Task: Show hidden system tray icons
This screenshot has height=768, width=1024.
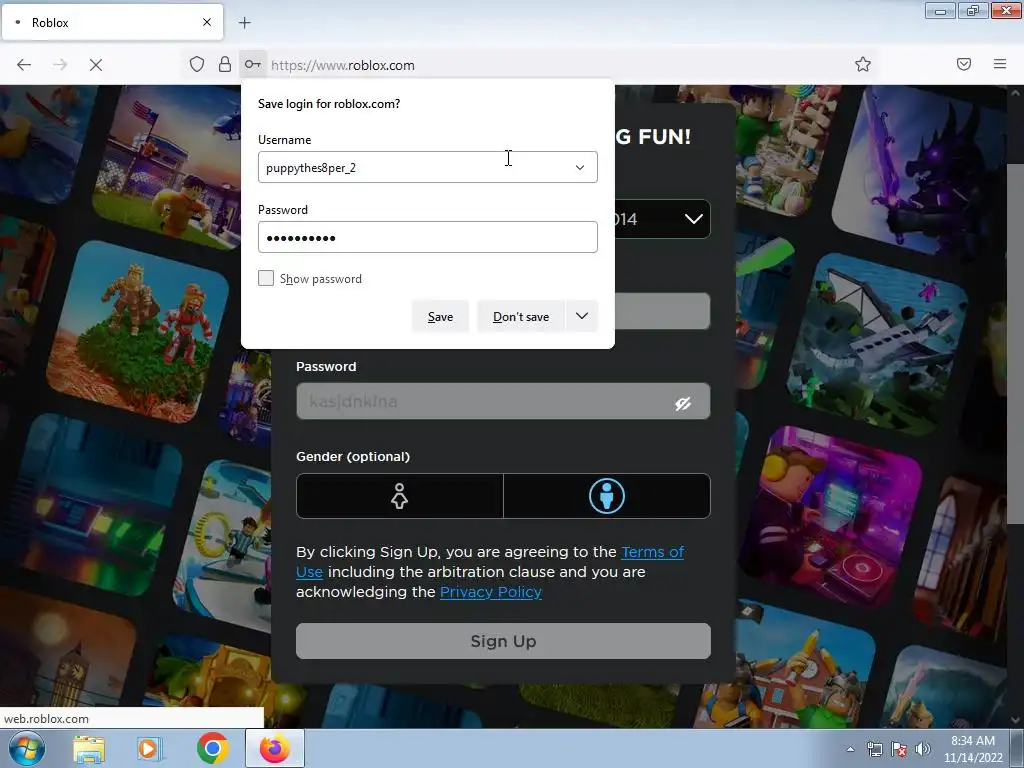Action: 850,749
